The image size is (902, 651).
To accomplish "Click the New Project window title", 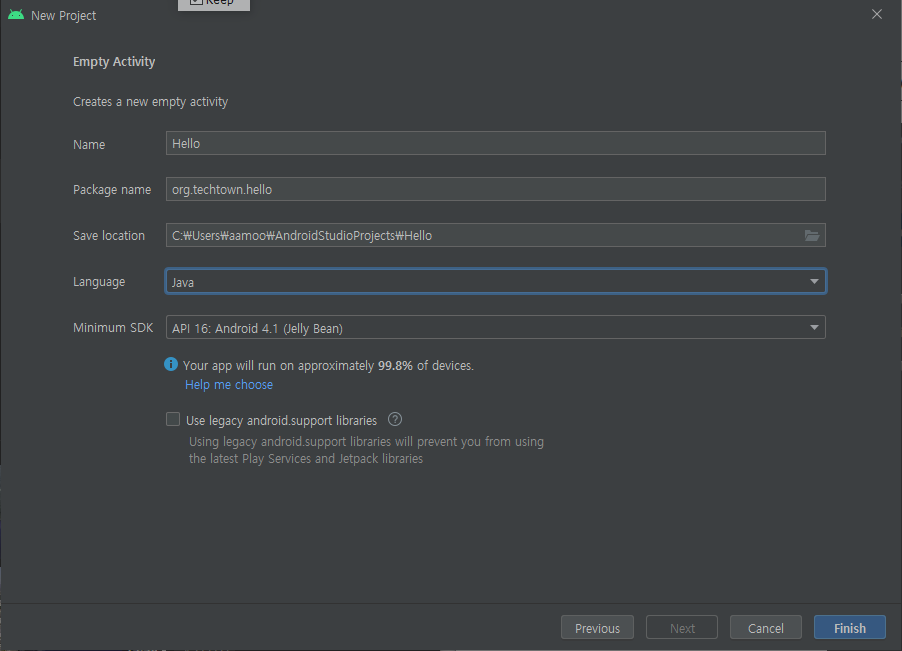I will [x=63, y=16].
